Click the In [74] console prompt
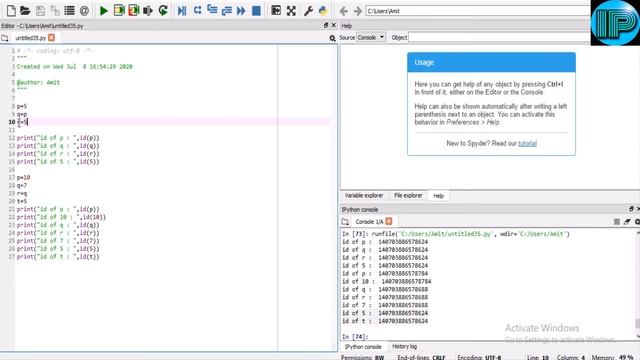The width and height of the screenshot is (640, 360). (355, 337)
